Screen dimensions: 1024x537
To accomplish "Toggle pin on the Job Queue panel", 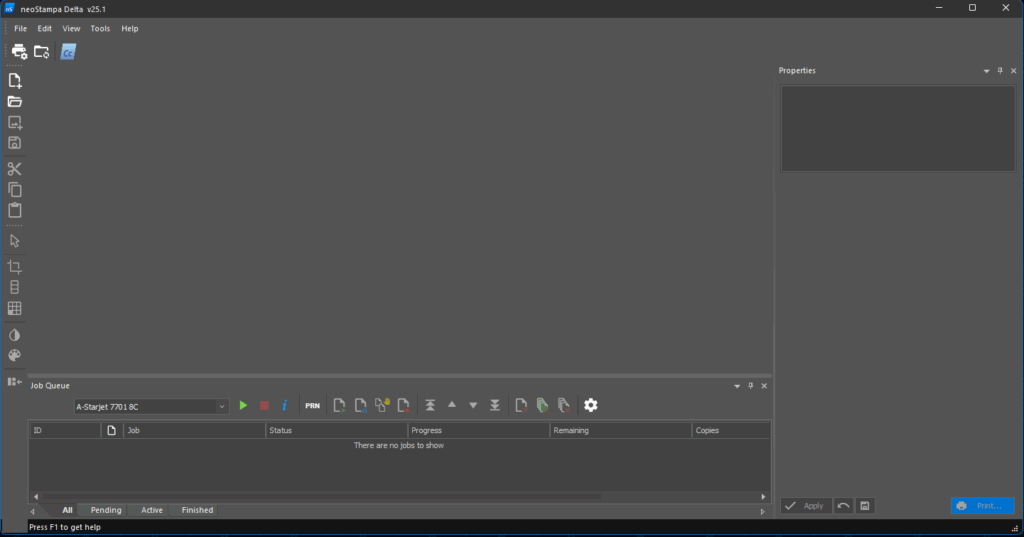I will point(751,386).
